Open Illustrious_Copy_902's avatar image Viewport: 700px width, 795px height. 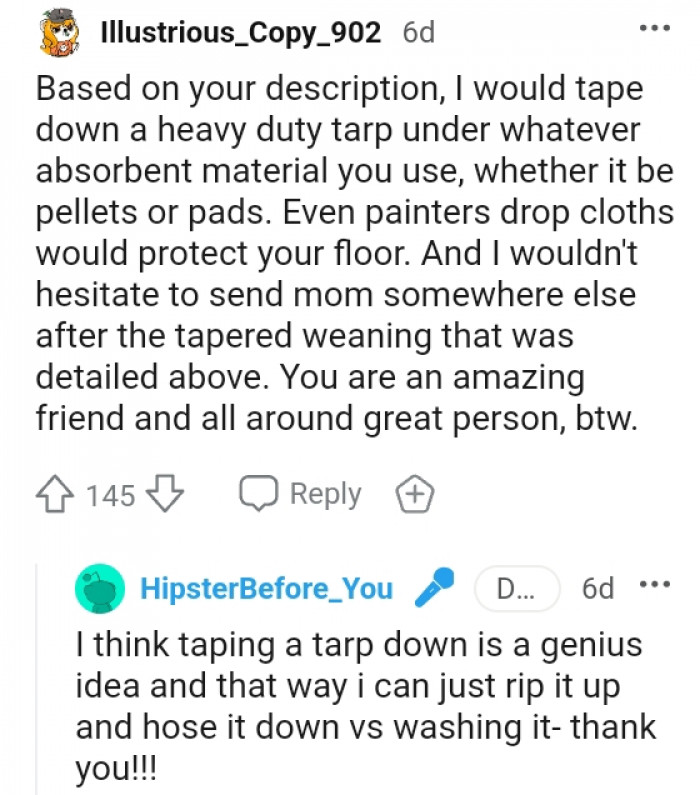point(59,34)
